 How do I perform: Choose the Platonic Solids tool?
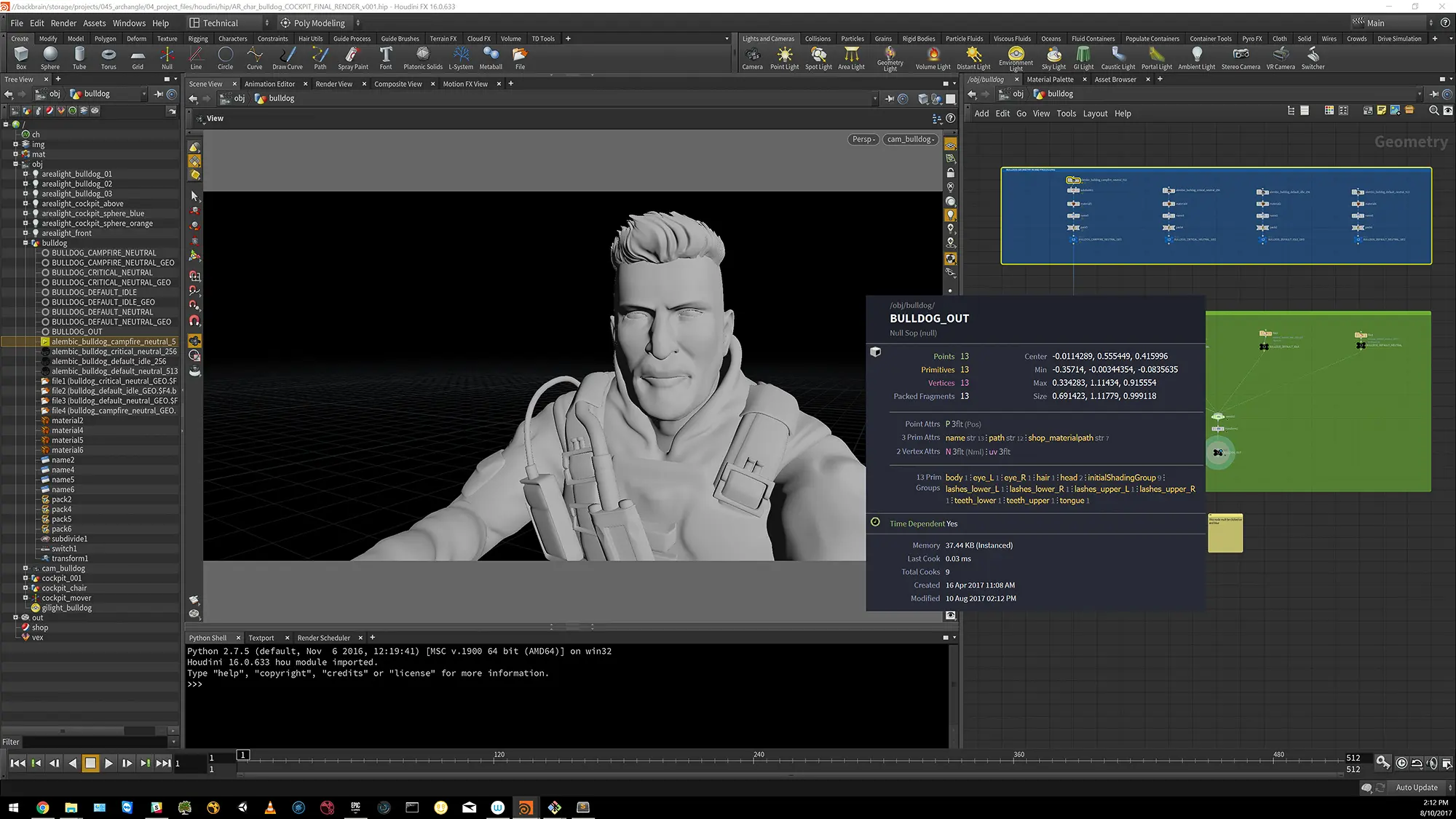[423, 58]
